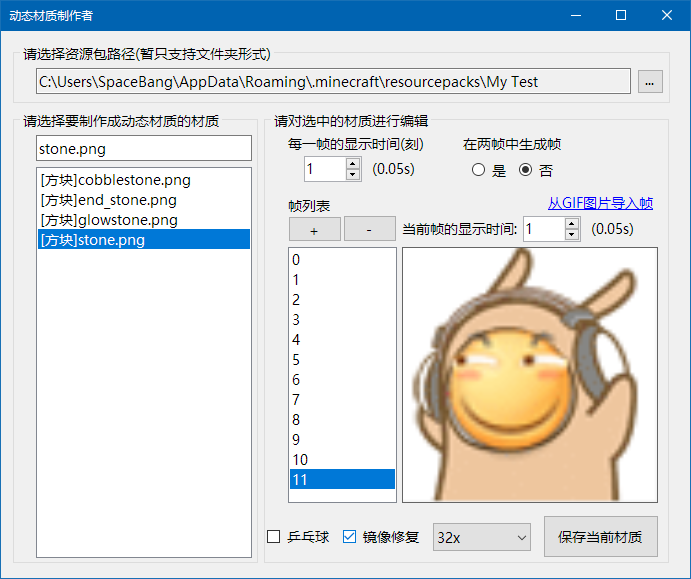Select frame 4 in the frame list

click(x=342, y=339)
